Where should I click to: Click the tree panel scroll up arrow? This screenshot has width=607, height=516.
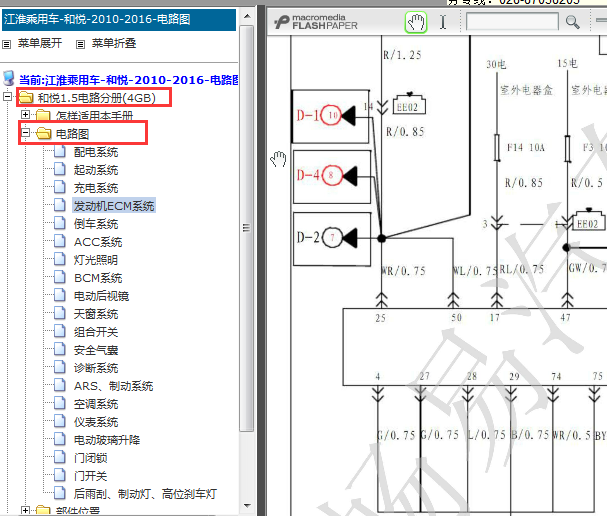pos(247,16)
